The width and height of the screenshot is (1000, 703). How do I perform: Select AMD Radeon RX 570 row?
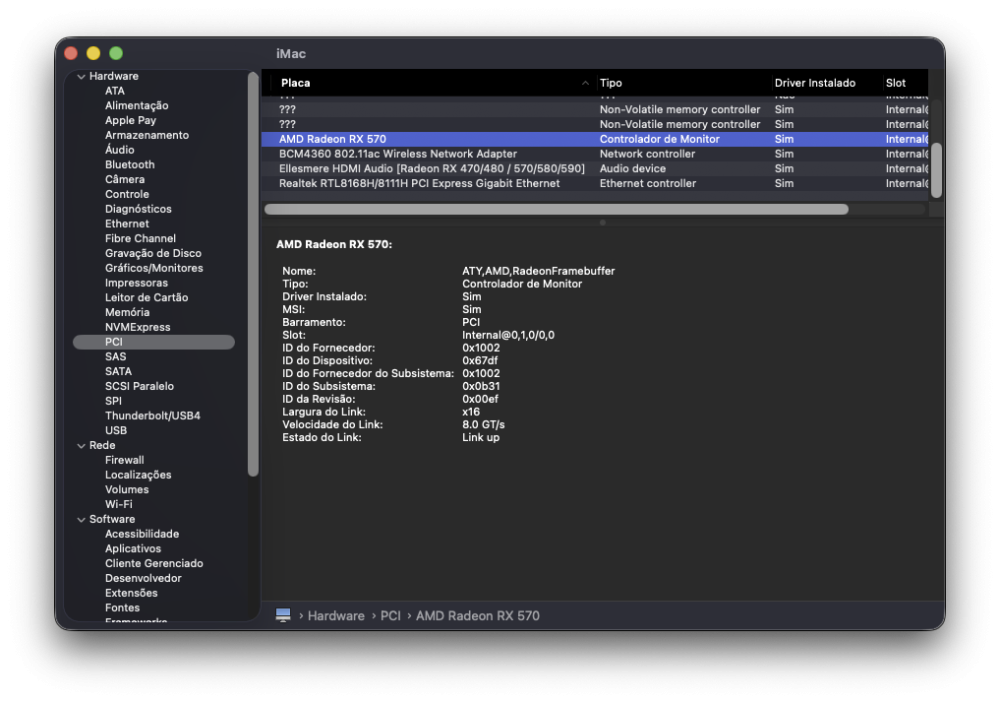(x=594, y=139)
